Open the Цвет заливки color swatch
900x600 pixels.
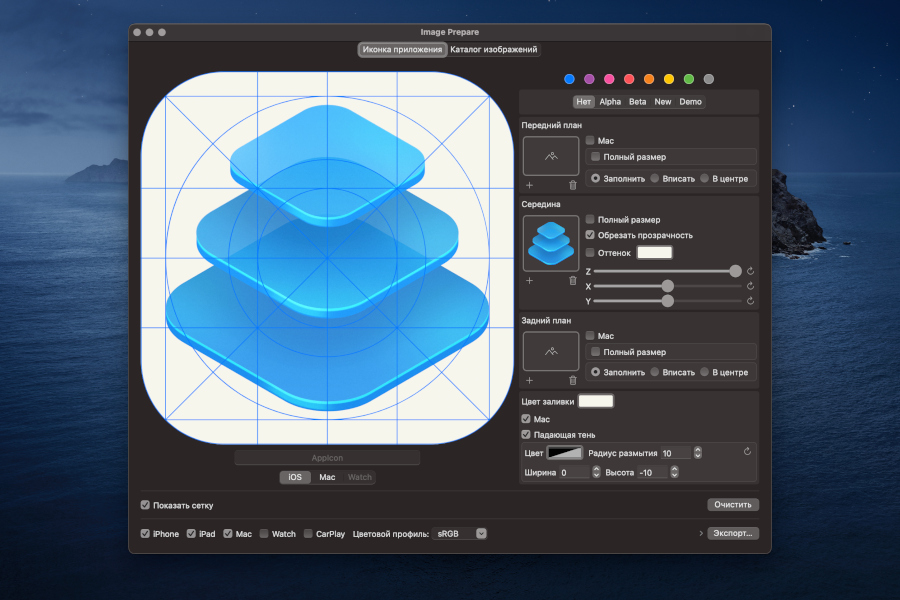(596, 401)
